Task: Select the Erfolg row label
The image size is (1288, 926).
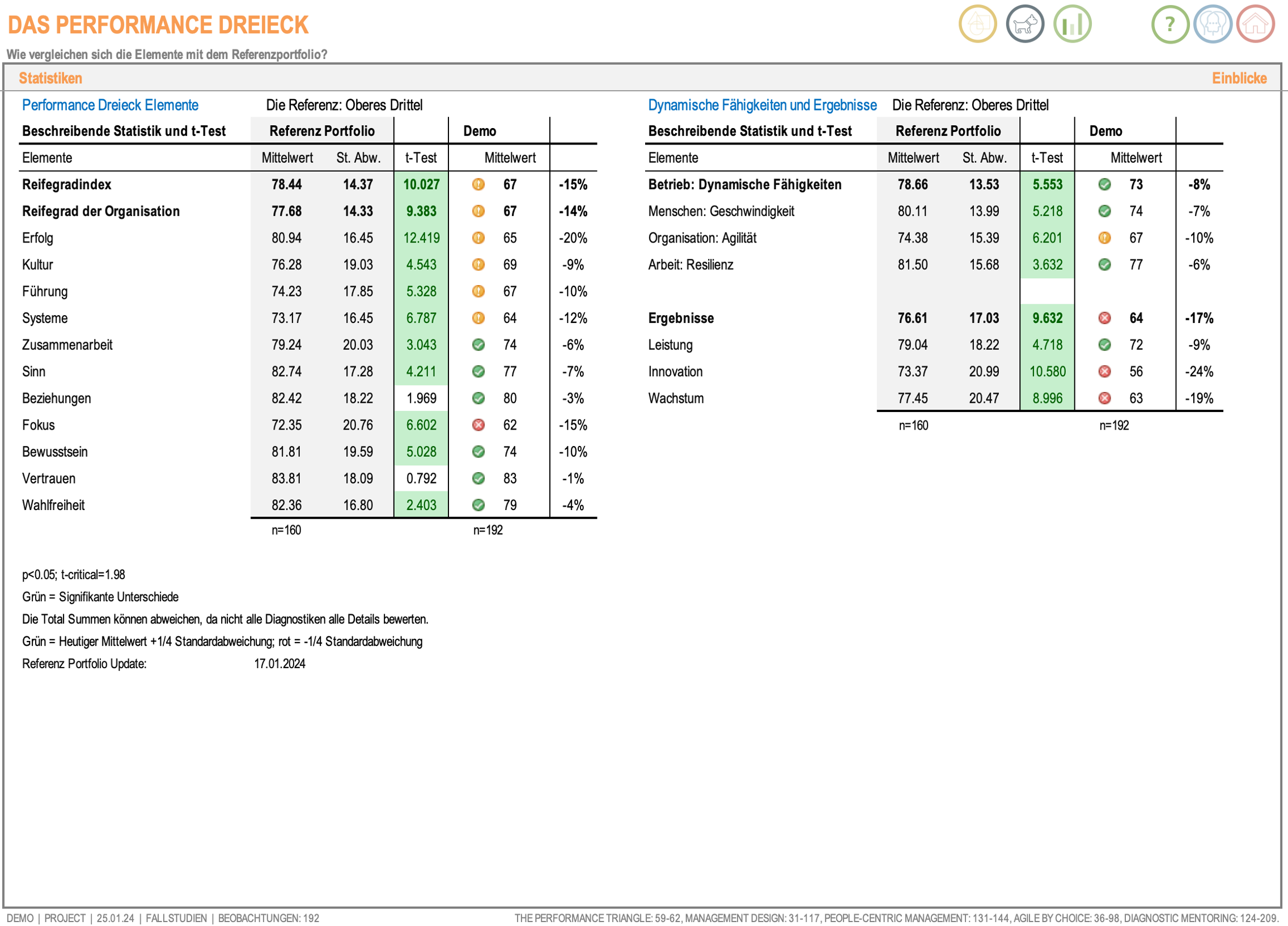Action: (x=37, y=238)
